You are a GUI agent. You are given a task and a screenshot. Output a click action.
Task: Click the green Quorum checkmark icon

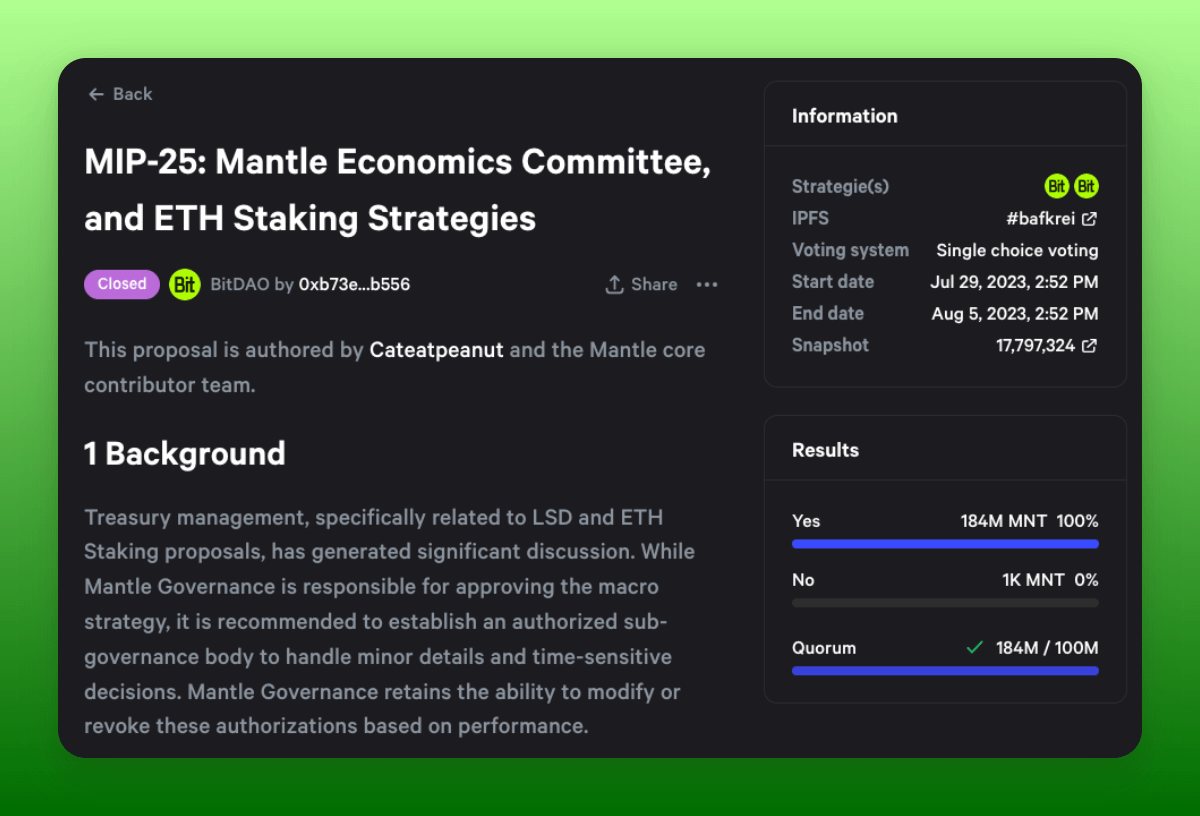click(974, 648)
